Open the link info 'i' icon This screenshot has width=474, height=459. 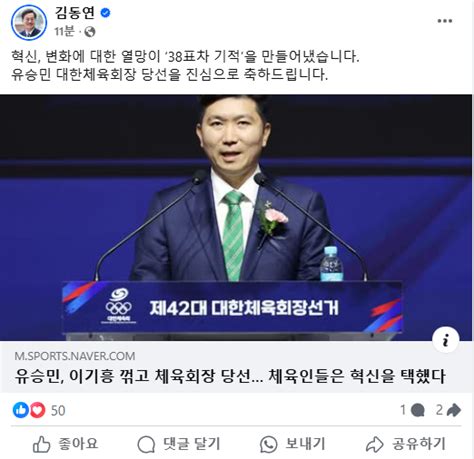click(445, 340)
